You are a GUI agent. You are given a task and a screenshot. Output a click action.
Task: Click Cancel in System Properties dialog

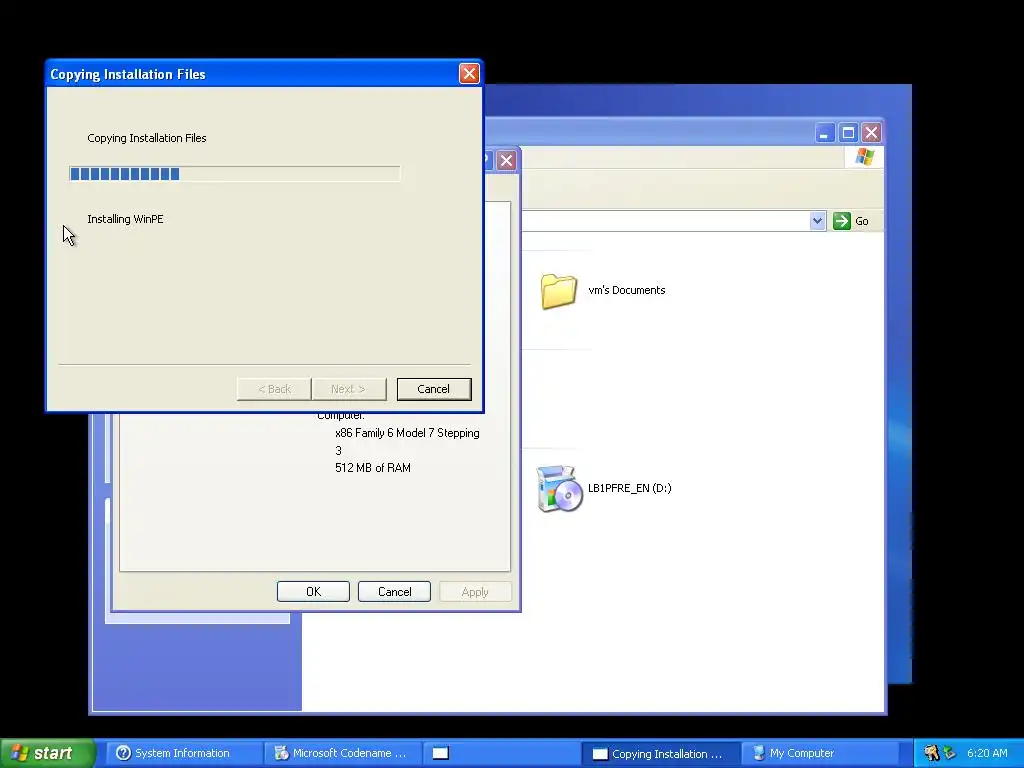click(394, 592)
